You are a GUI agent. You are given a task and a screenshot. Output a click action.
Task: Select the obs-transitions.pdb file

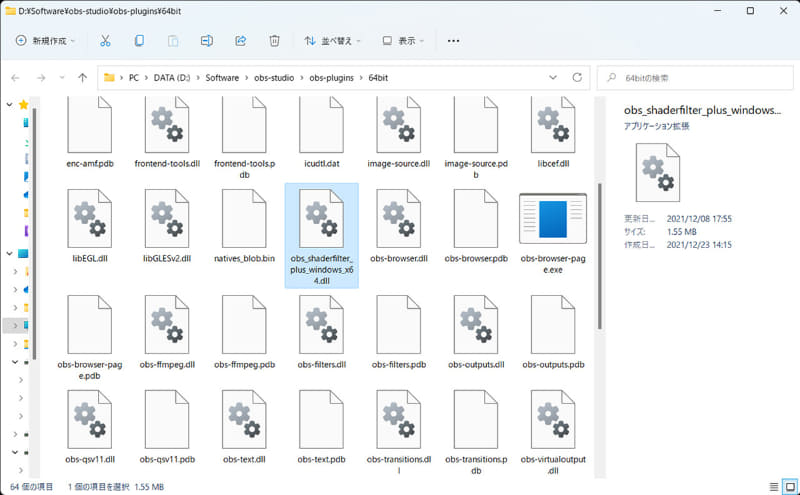[476, 432]
